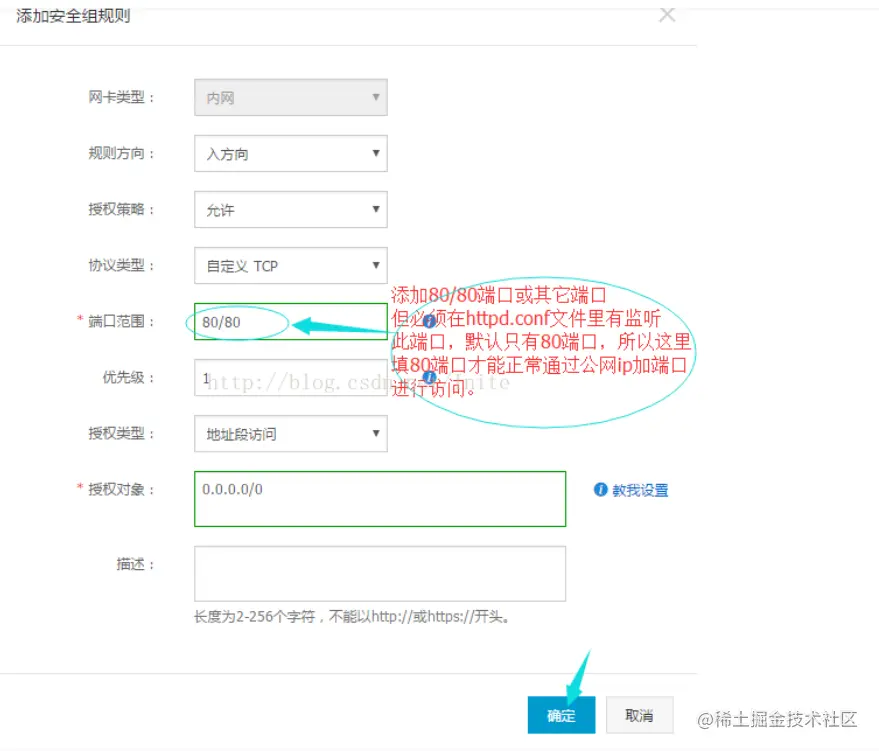
Task: Click the info icon beside 教我设置
Action: coord(600,490)
